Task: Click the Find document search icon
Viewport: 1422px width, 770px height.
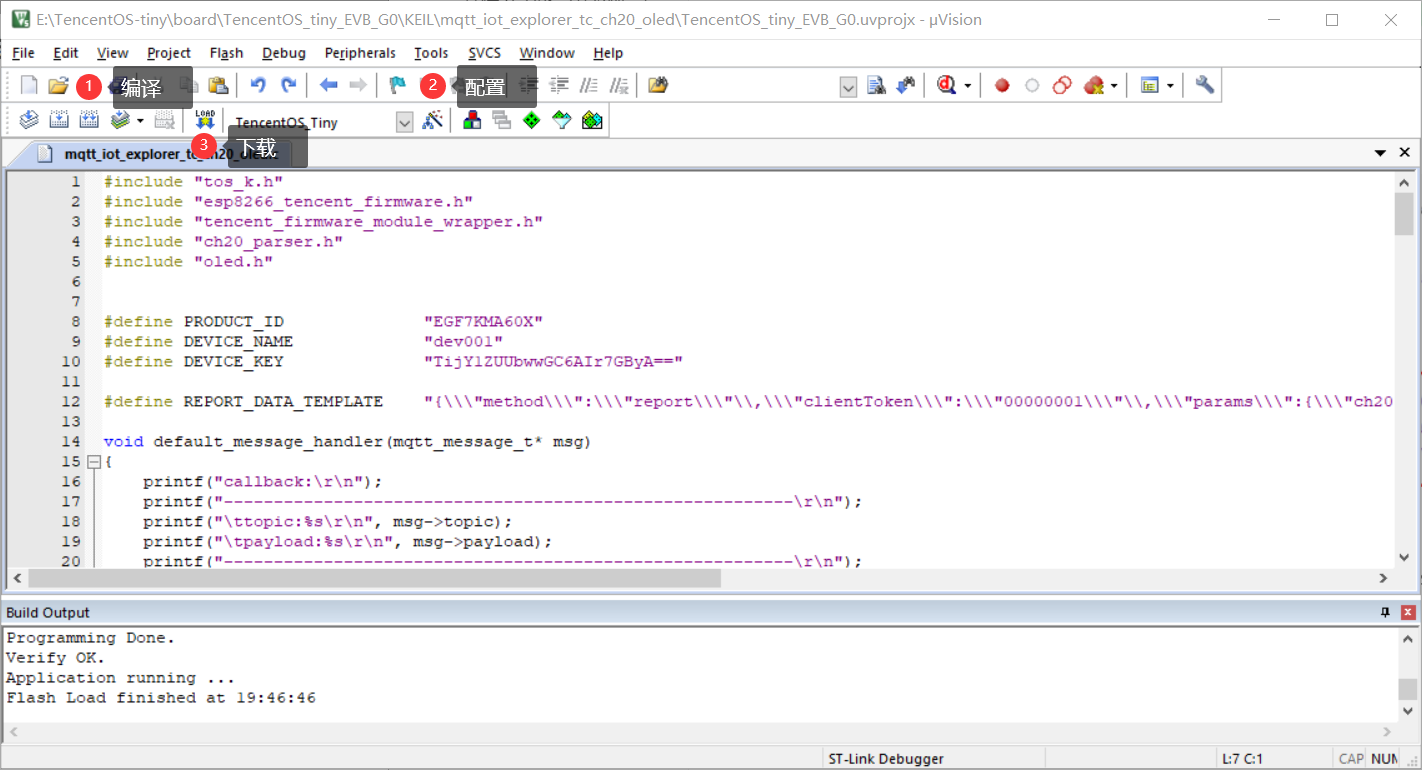Action: [x=876, y=86]
